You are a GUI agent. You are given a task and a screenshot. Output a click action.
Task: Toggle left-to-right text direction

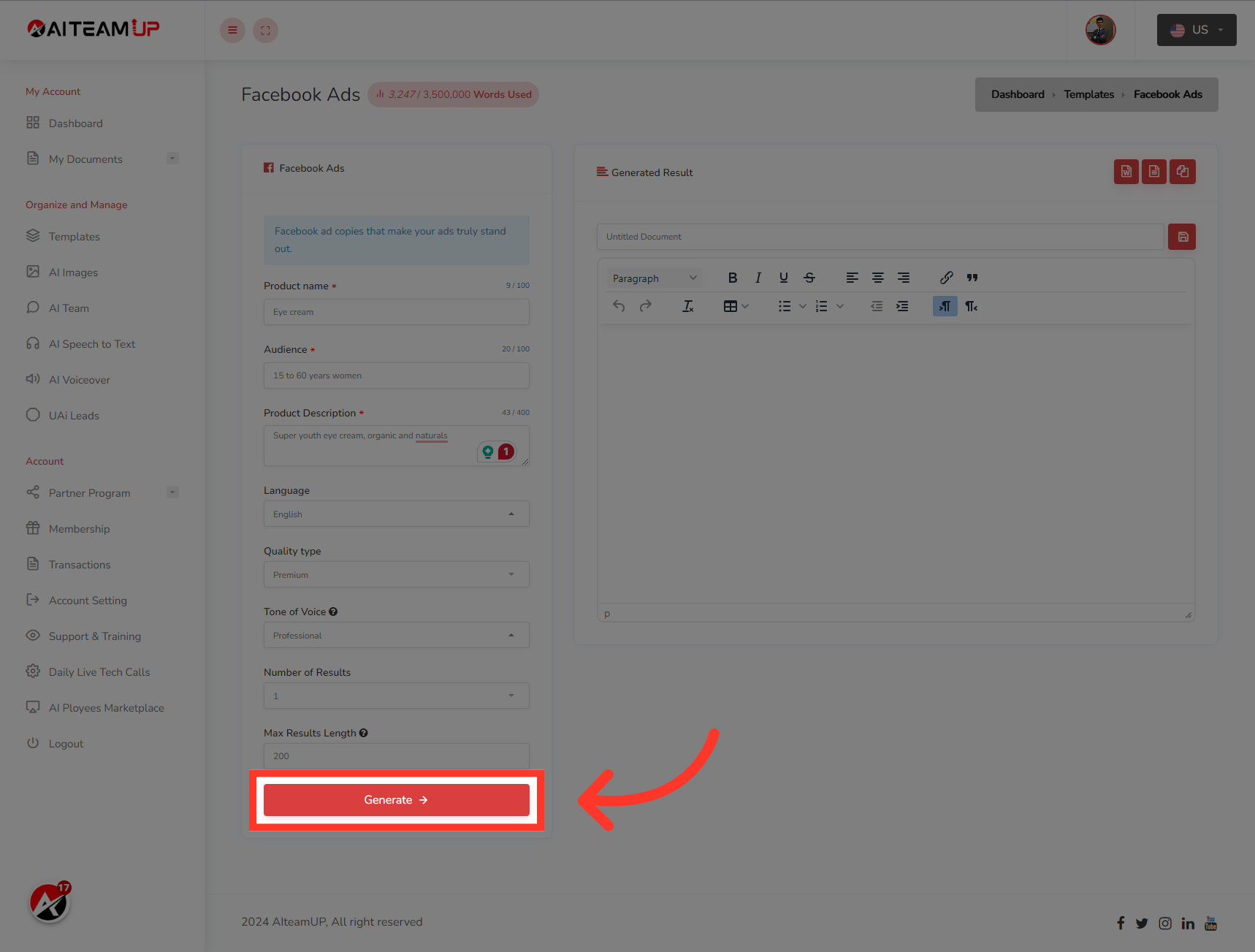[x=945, y=306]
